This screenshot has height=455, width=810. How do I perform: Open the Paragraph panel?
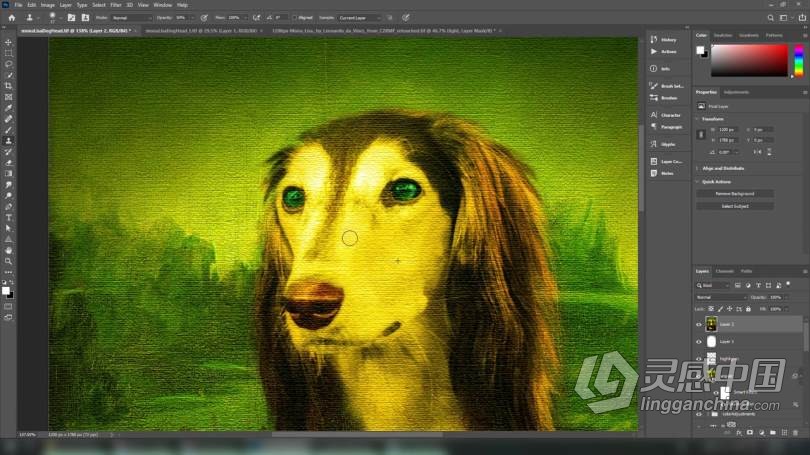(668, 127)
